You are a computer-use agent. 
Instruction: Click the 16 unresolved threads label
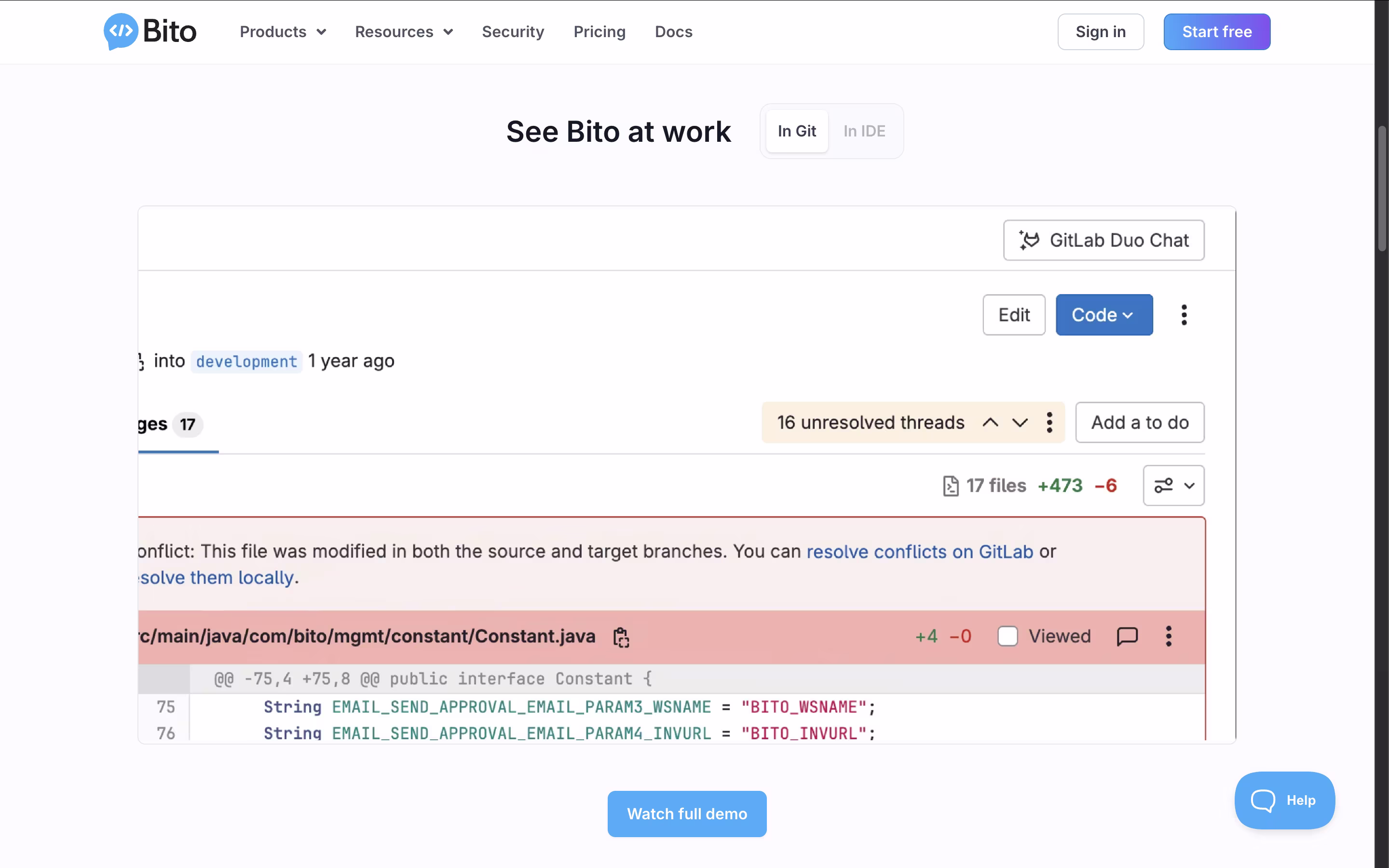(871, 422)
